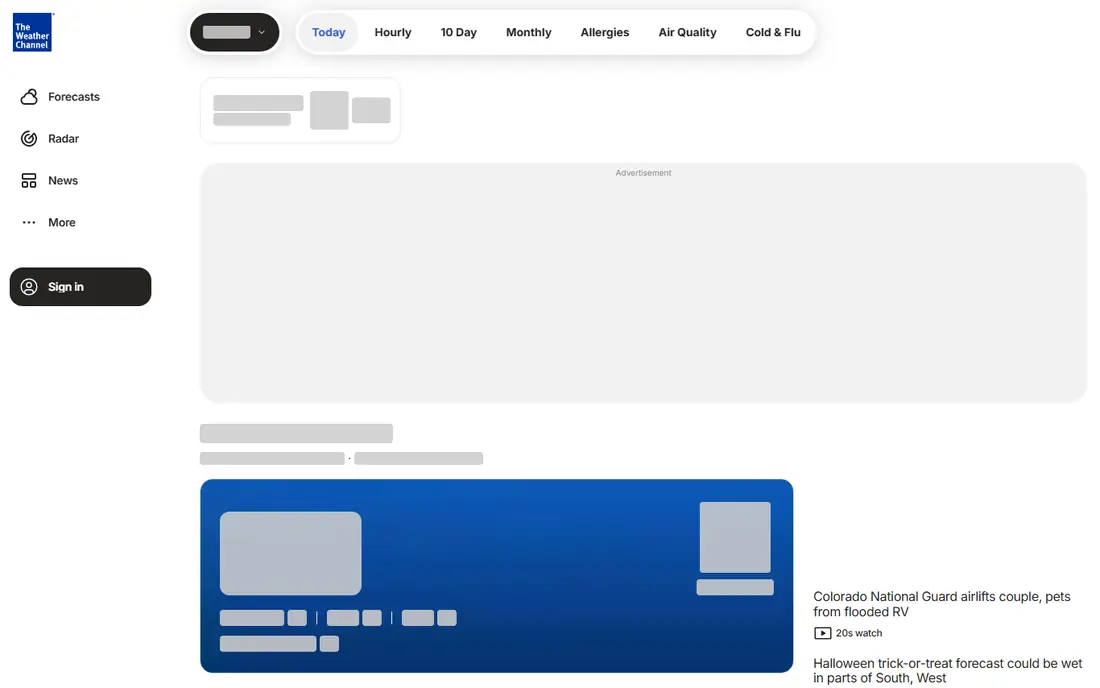The image size is (1100, 688).
Task: Go to the Allergies tab
Action: pyautogui.click(x=605, y=32)
